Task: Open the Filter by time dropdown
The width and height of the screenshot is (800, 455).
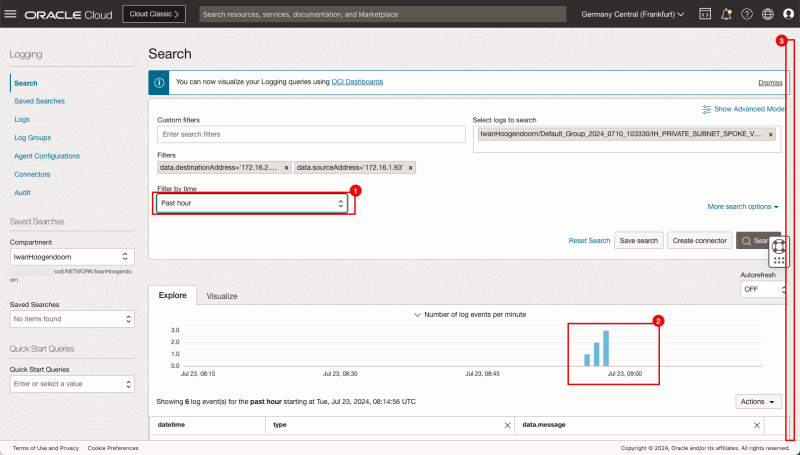Action: 253,203
